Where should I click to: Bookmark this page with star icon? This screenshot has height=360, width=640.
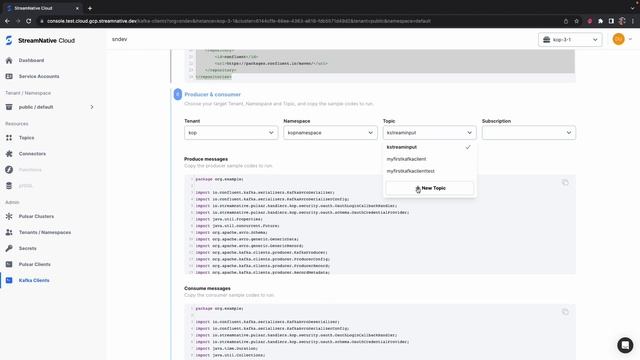576,21
